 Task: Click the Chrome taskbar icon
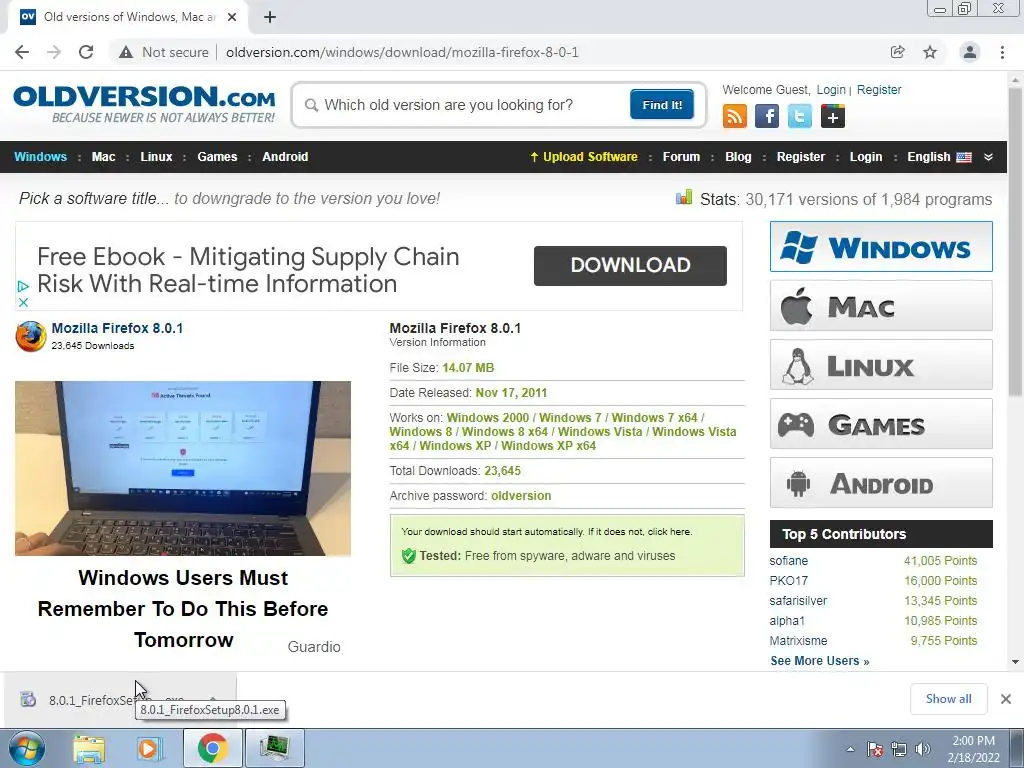pyautogui.click(x=212, y=748)
